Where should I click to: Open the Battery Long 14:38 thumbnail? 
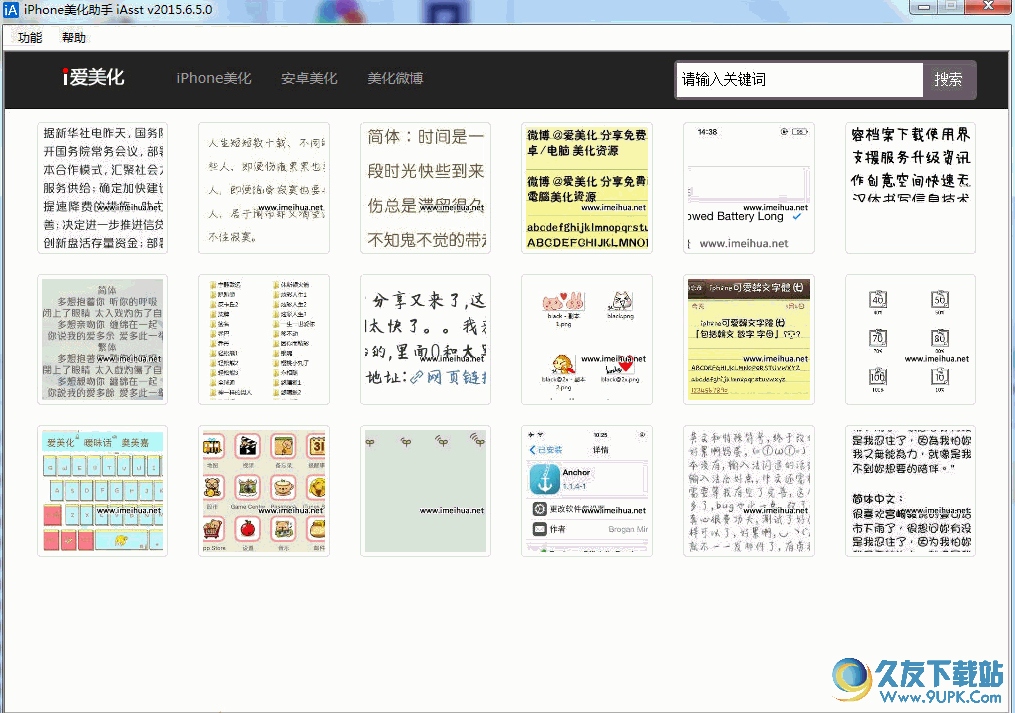point(748,188)
